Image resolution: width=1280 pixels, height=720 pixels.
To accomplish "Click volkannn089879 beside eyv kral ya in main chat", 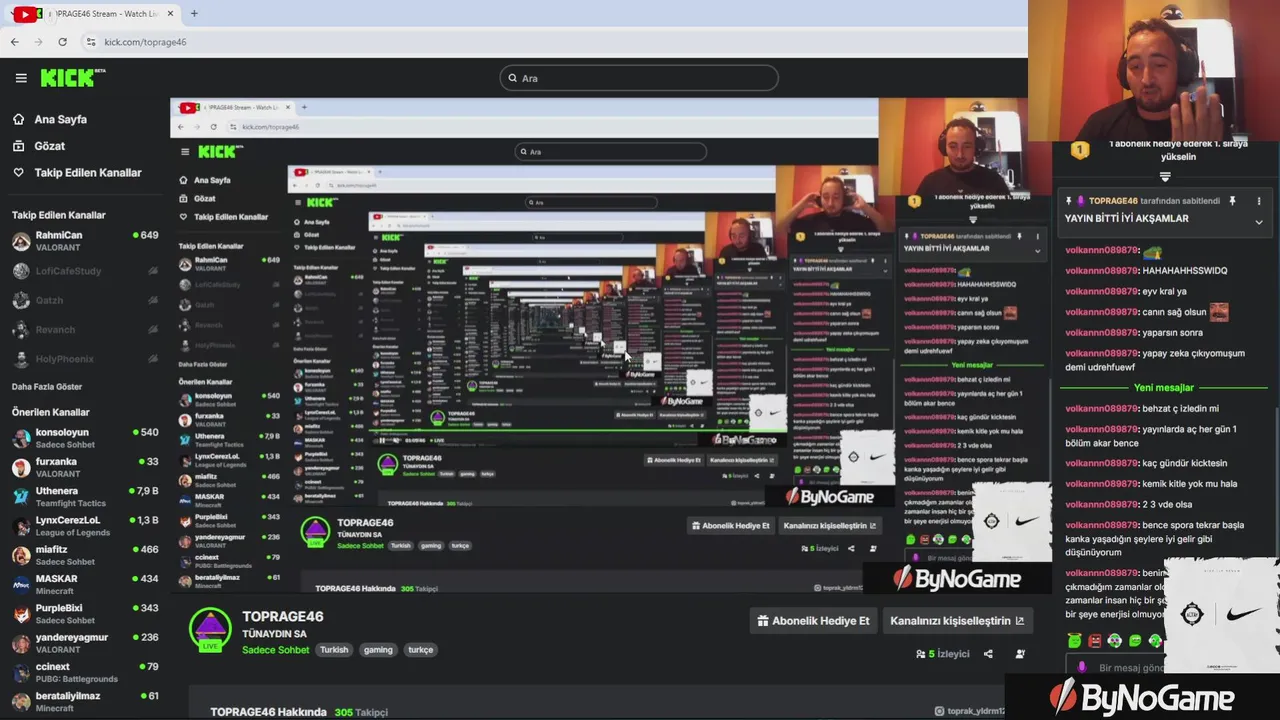I will pos(1101,292).
